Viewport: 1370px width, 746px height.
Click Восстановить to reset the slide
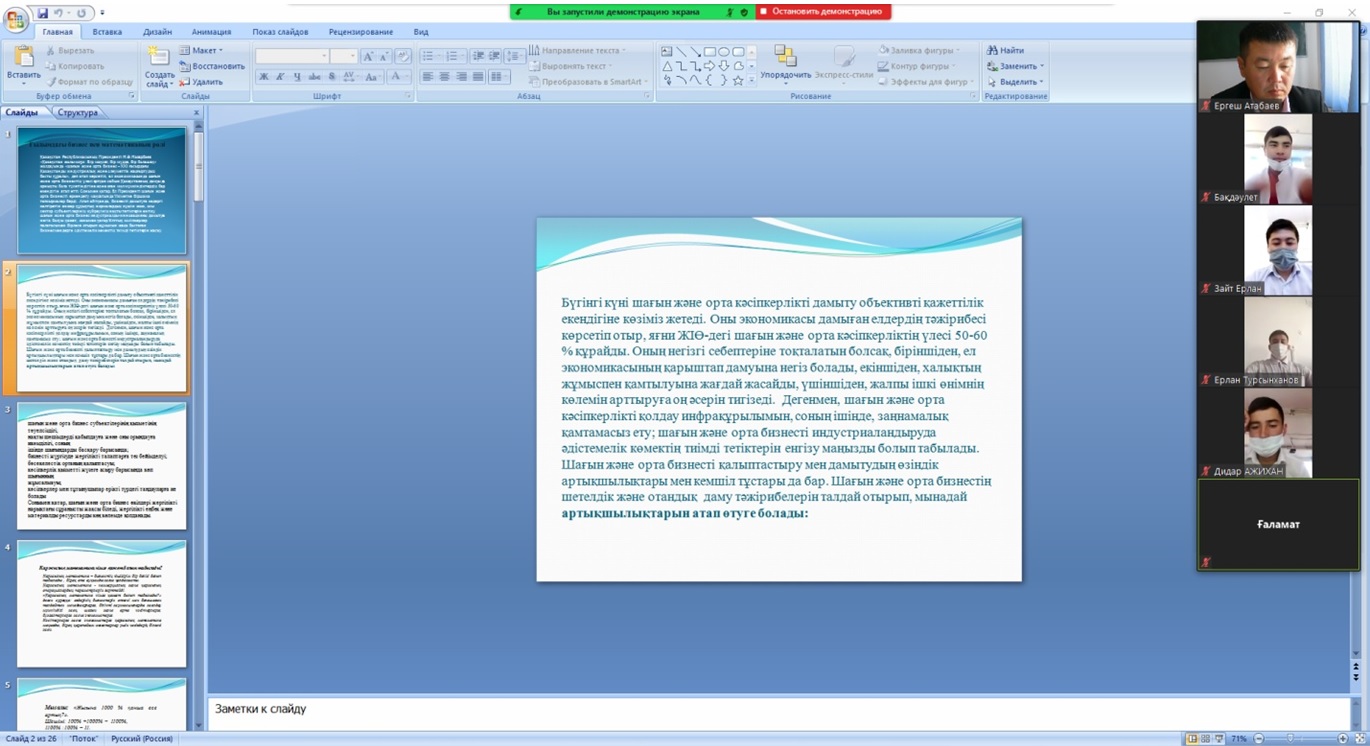tap(212, 66)
